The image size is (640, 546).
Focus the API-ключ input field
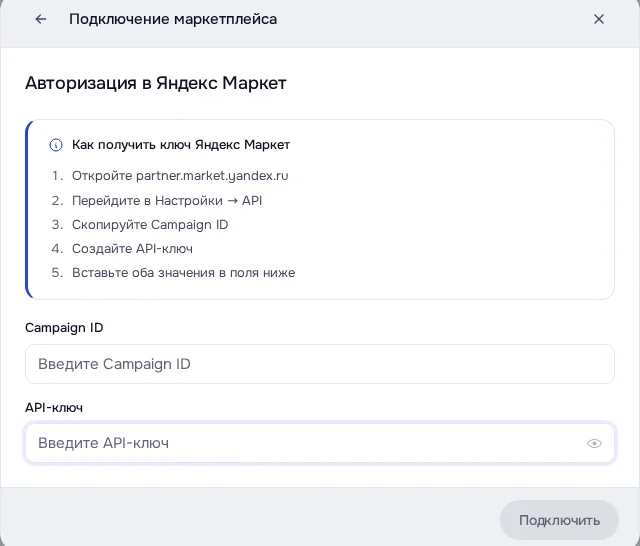click(320, 443)
